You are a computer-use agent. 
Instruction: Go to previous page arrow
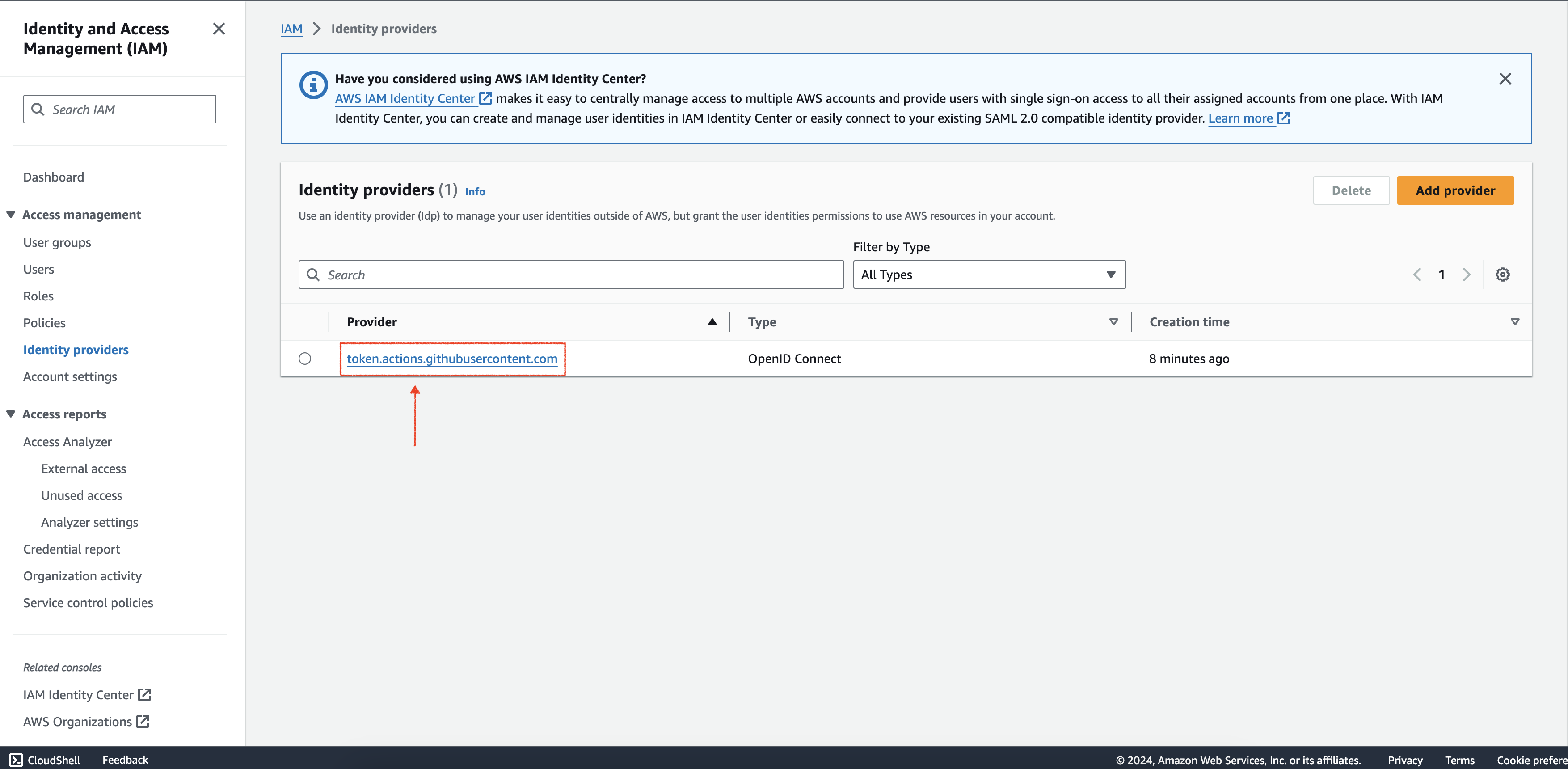[x=1417, y=275]
